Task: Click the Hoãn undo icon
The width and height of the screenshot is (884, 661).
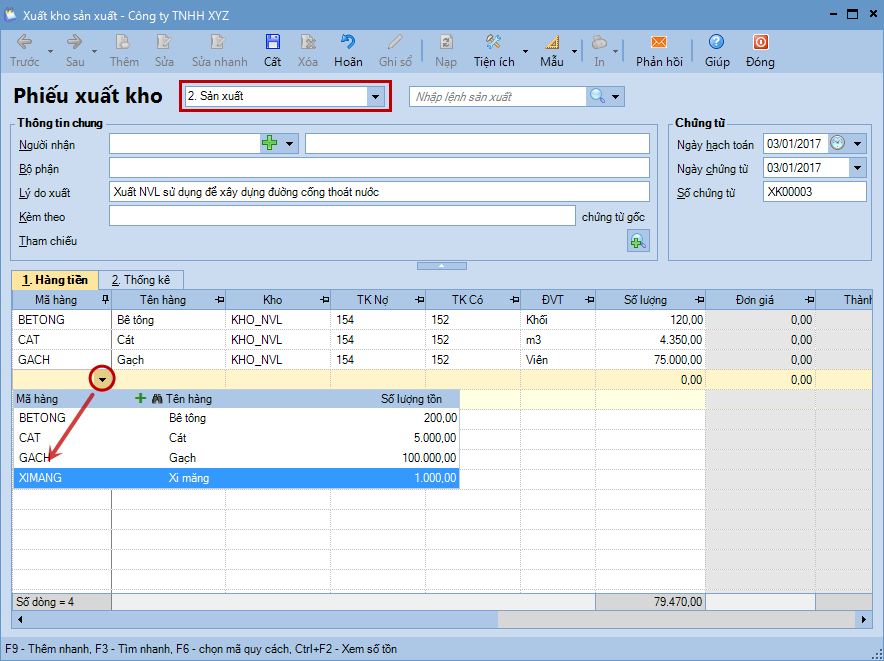Action: click(x=348, y=42)
